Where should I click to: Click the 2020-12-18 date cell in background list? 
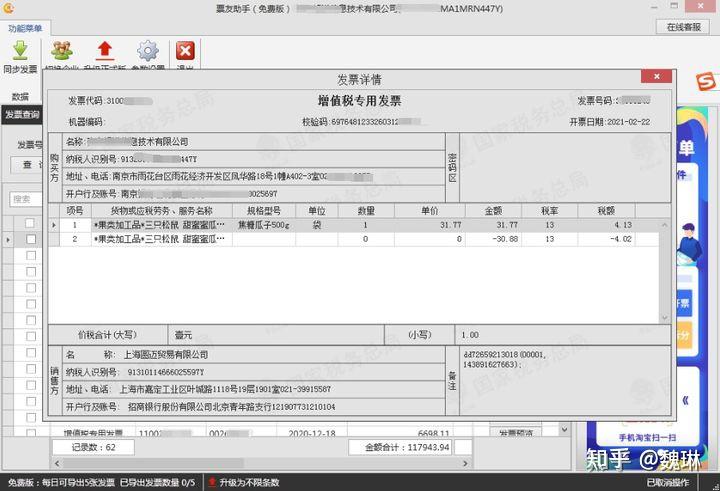(312, 433)
